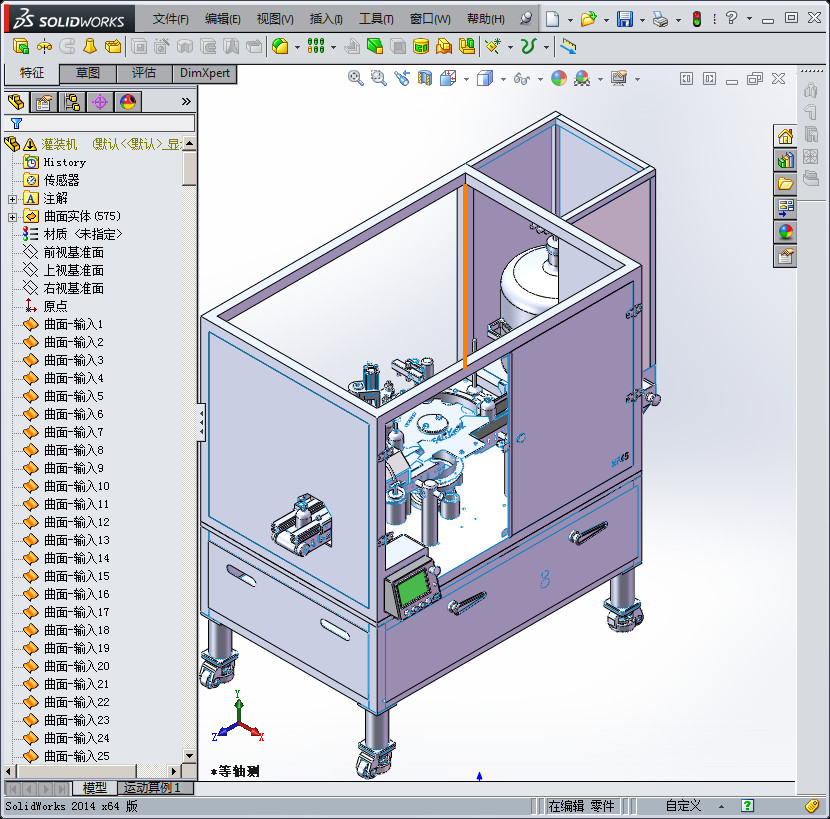The width and height of the screenshot is (830, 819).
Task: Open the 插入(I) menu
Action: click(326, 19)
